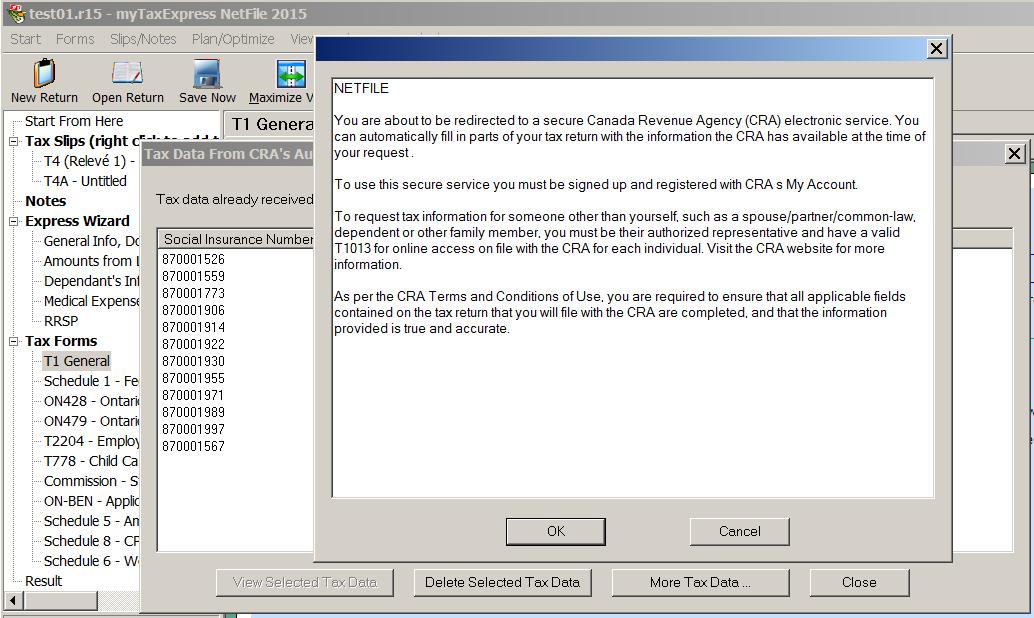The image size is (1034, 618).
Task: Select SIN 870001906 row
Action: [193, 311]
